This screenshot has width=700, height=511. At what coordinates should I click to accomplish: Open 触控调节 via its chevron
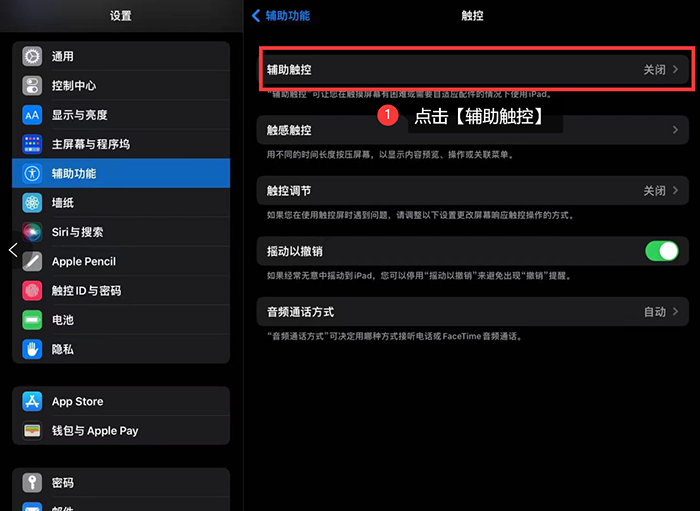[x=675, y=191]
